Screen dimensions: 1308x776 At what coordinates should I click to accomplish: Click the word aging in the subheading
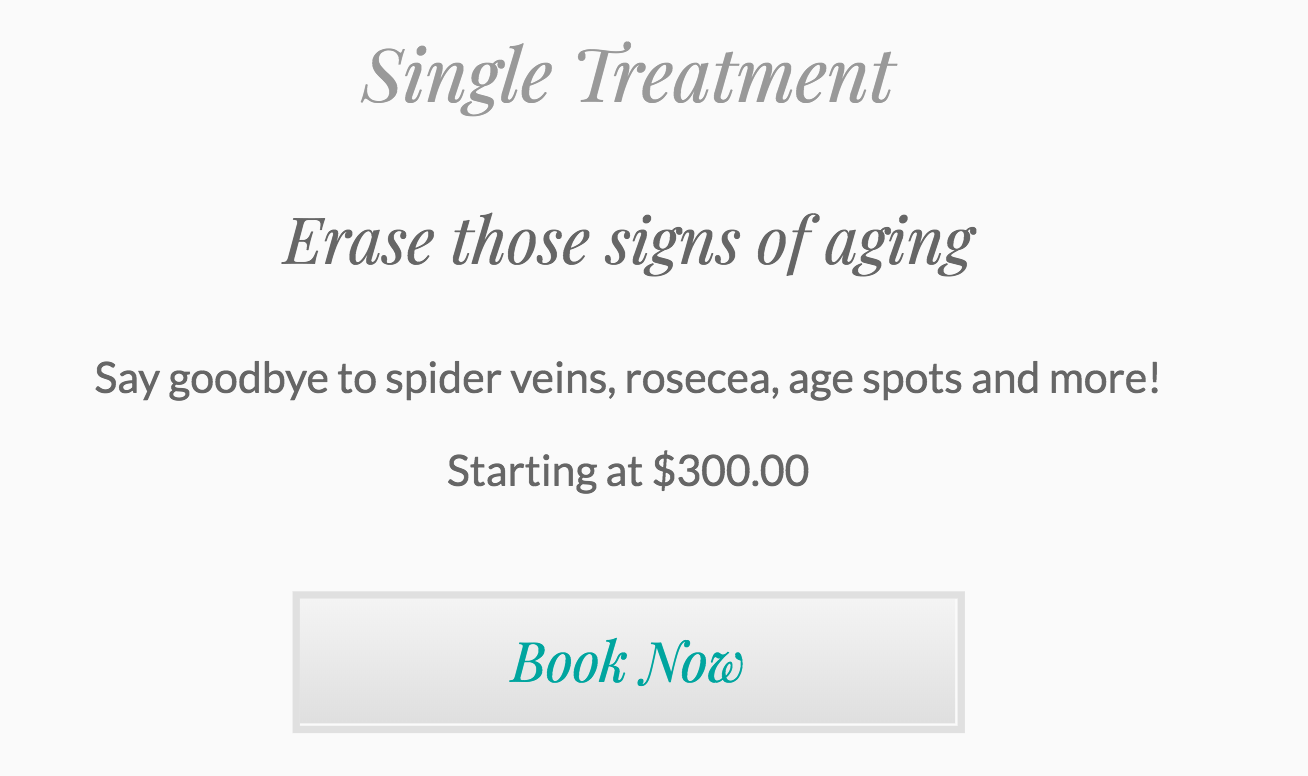coord(898,246)
